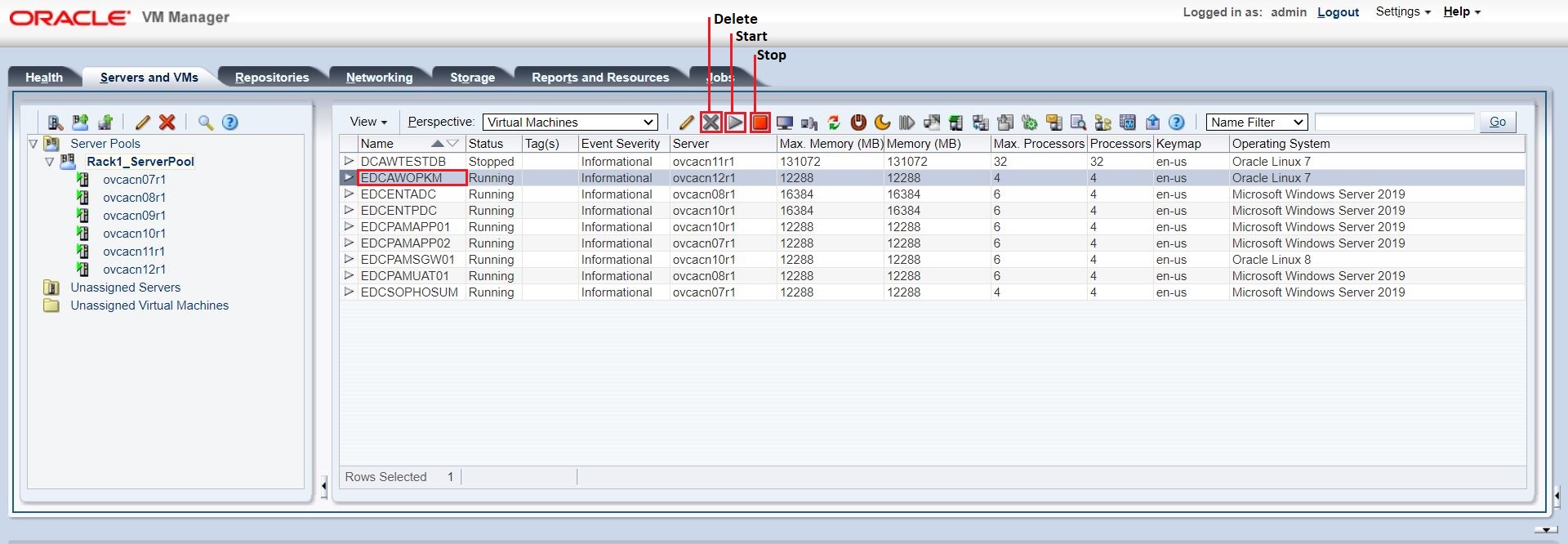Select server ovcacn07r1 in the tree

click(x=134, y=180)
